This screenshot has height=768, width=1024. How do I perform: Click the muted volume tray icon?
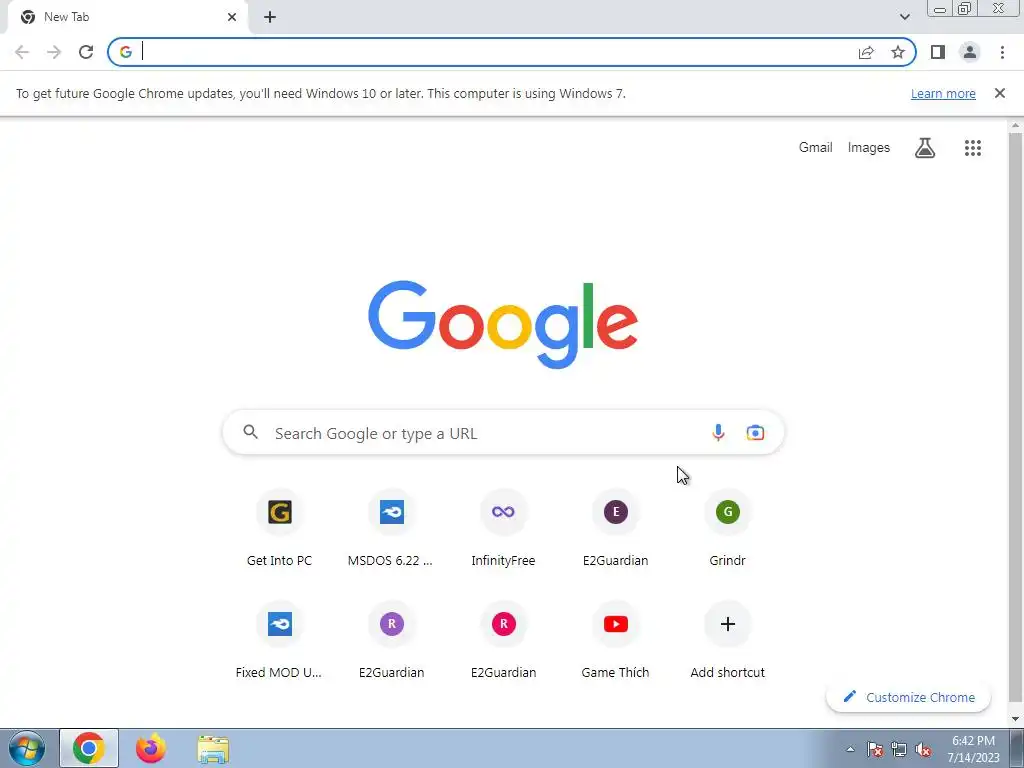tap(923, 750)
